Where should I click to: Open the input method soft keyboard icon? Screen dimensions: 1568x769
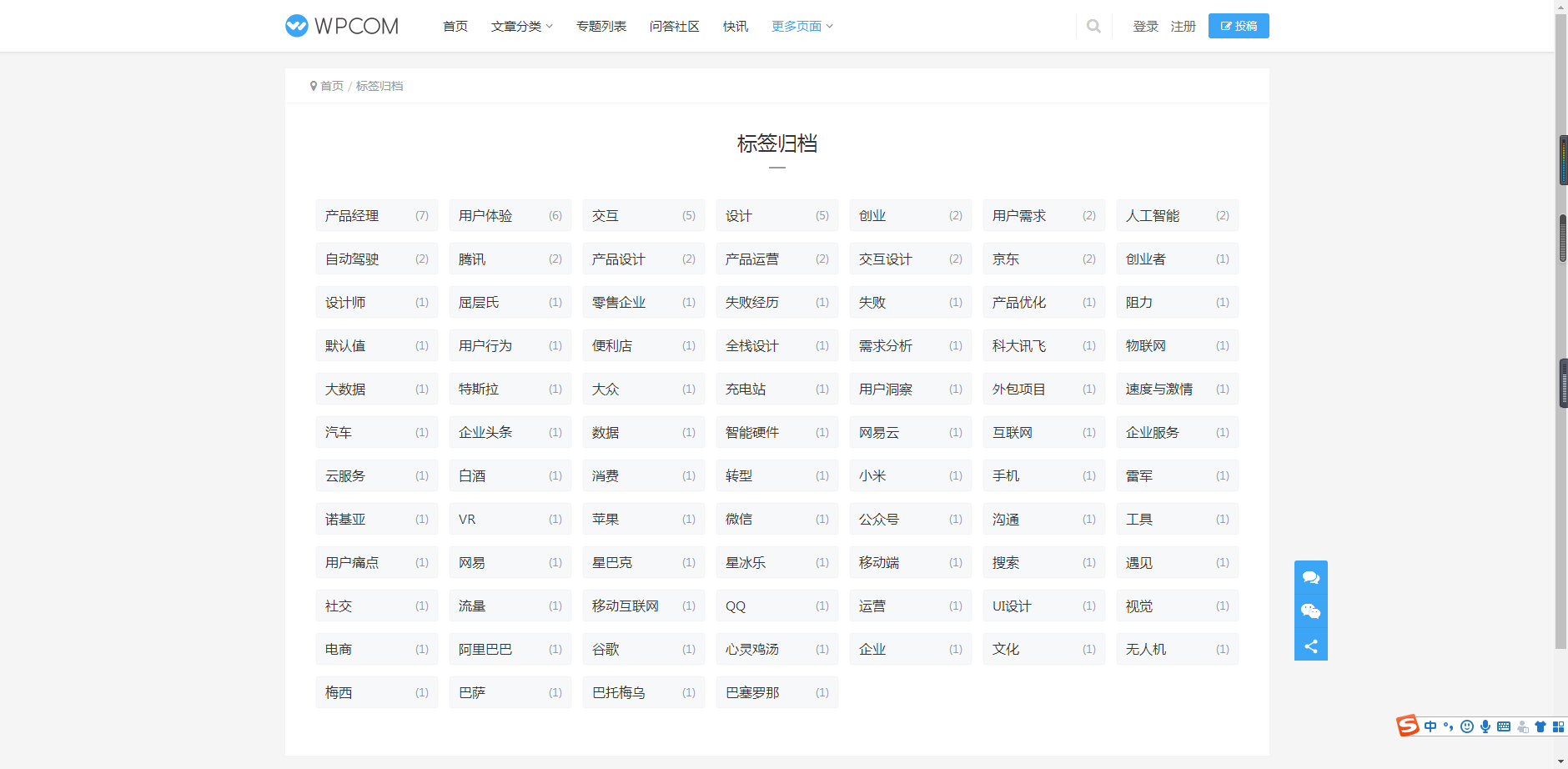(x=1504, y=726)
